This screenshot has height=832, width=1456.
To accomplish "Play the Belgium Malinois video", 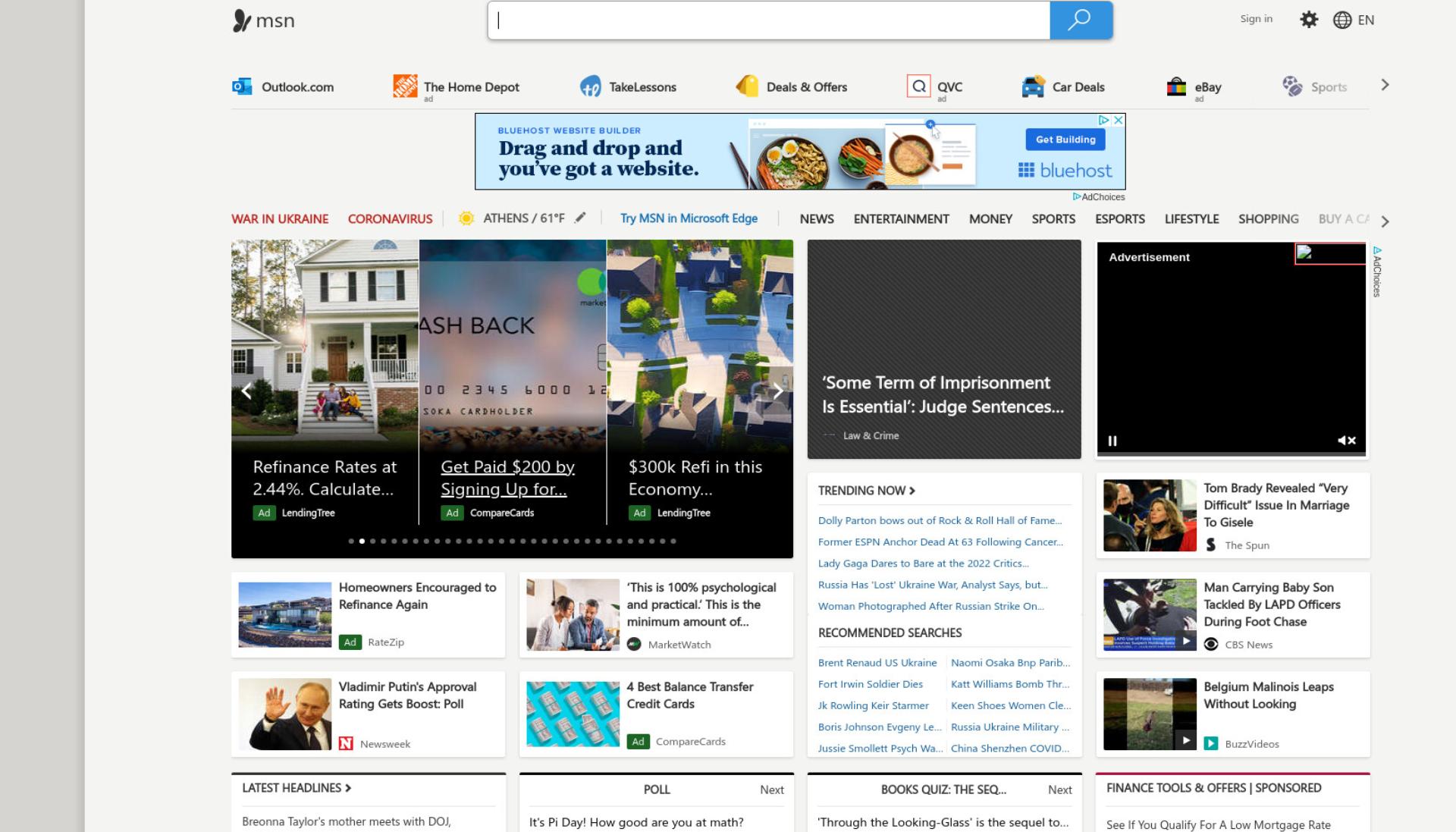I will pyautogui.click(x=1186, y=740).
